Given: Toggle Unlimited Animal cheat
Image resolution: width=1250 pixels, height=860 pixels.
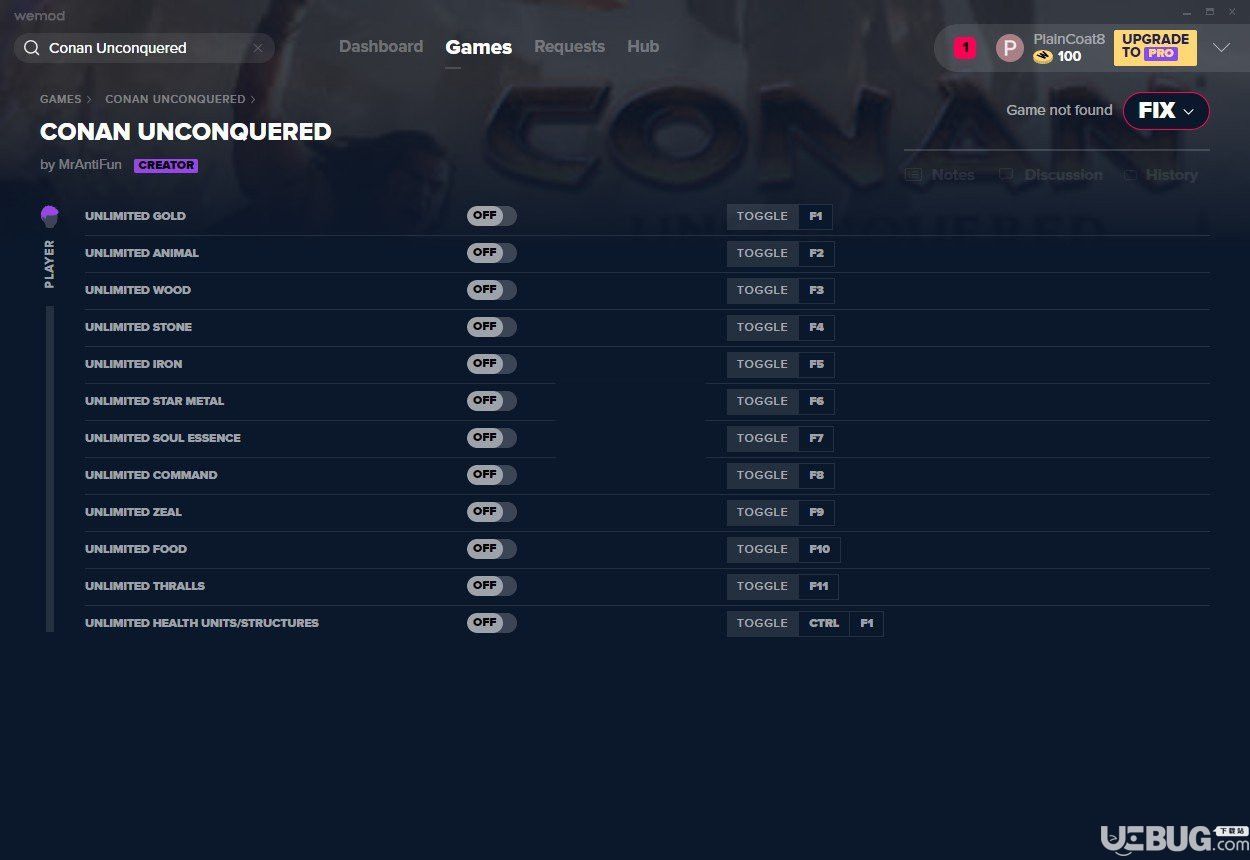Looking at the screenshot, I should pos(492,253).
